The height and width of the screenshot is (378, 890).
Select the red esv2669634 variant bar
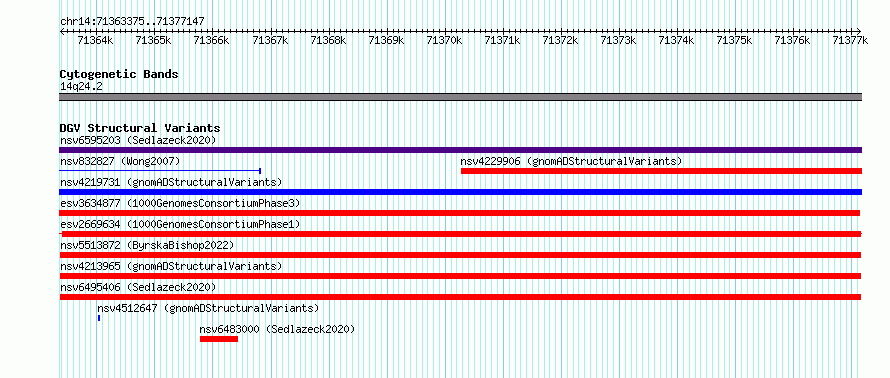click(x=460, y=234)
